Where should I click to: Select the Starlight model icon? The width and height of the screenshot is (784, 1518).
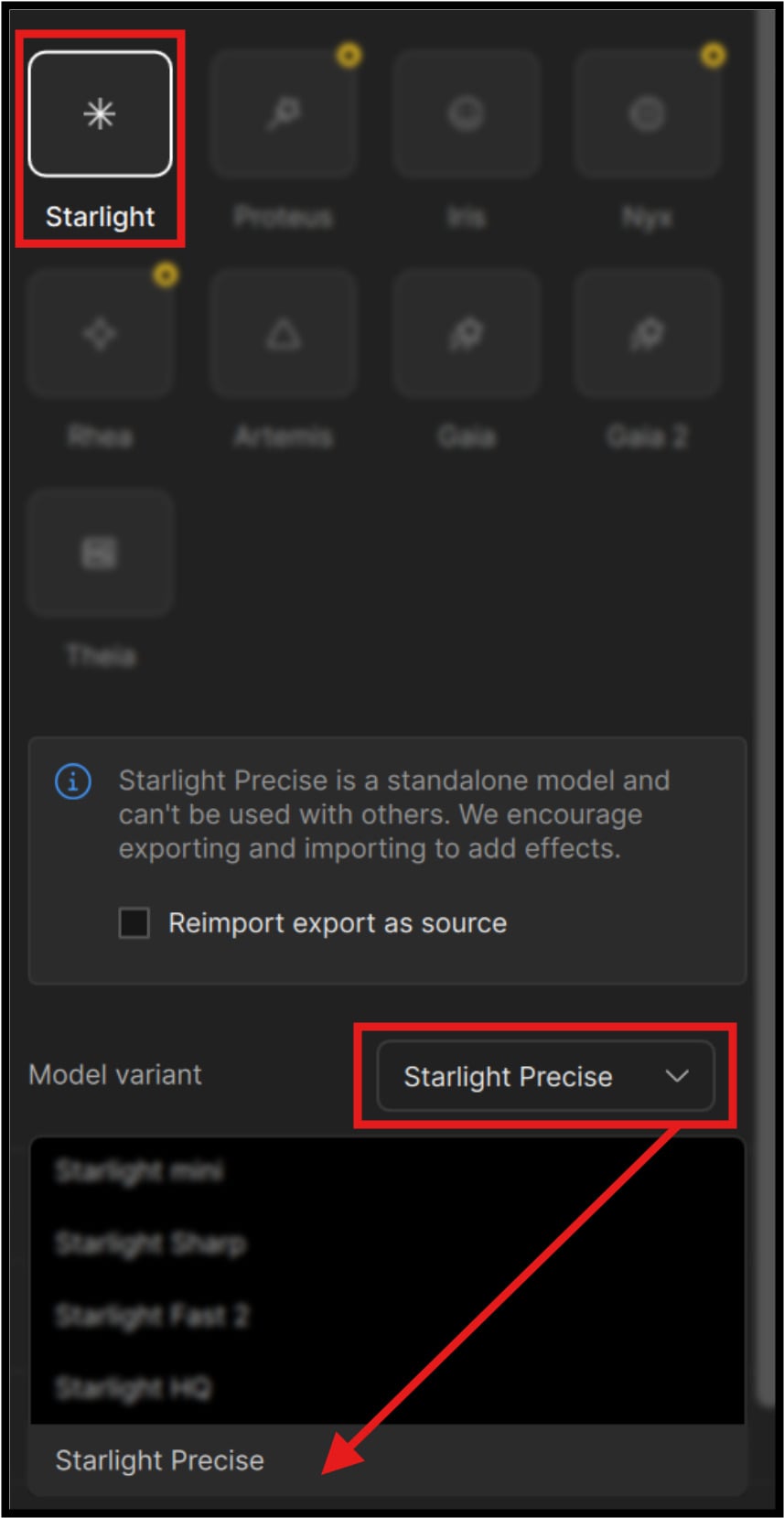(x=100, y=114)
